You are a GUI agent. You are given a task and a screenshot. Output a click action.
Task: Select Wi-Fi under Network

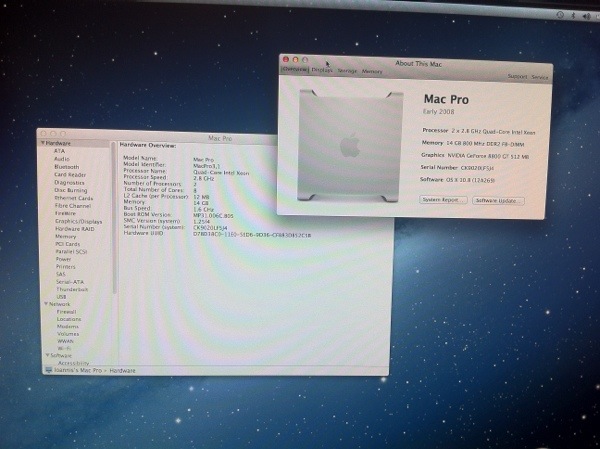point(64,348)
